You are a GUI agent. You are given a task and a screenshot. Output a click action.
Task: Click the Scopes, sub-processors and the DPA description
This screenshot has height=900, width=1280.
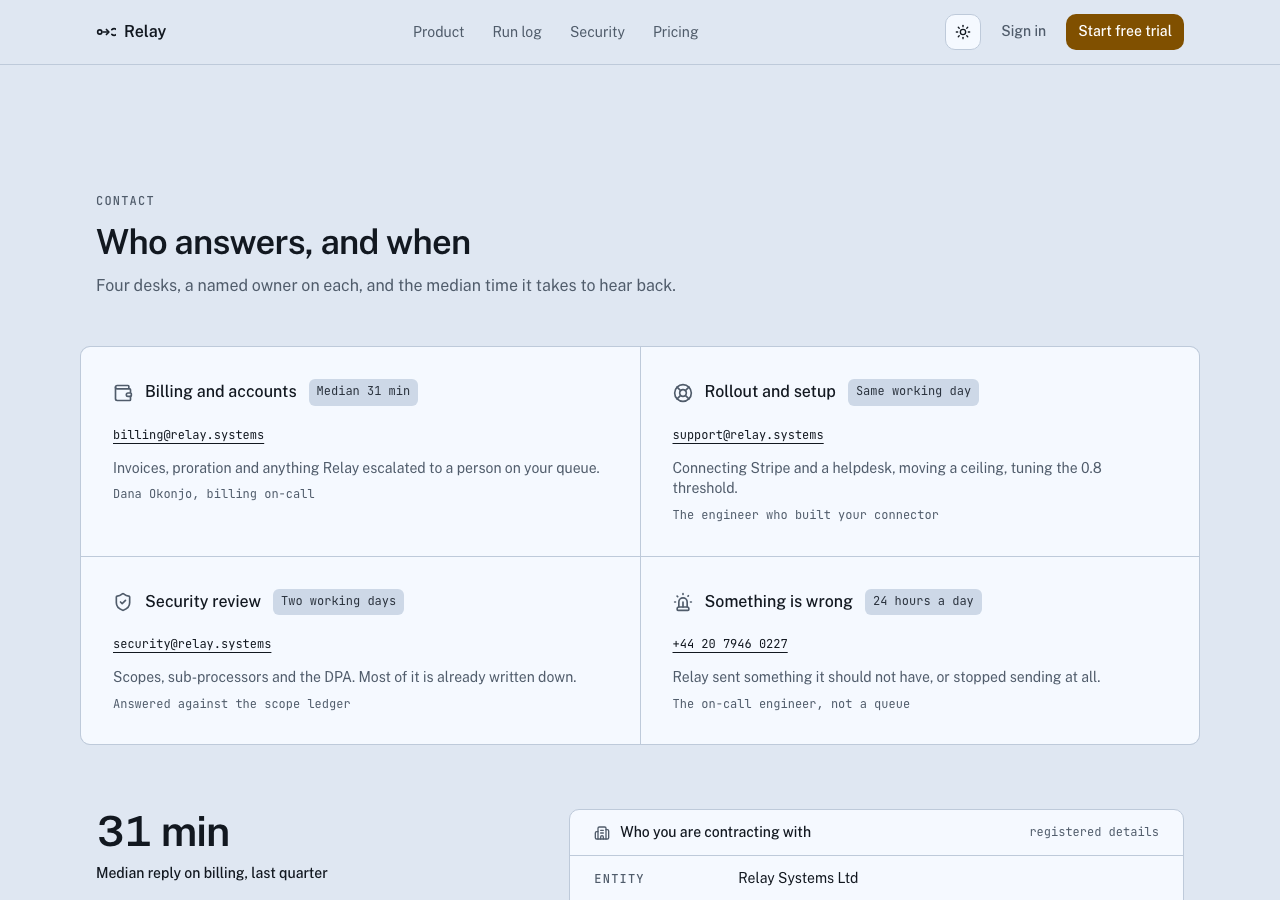pos(345,677)
